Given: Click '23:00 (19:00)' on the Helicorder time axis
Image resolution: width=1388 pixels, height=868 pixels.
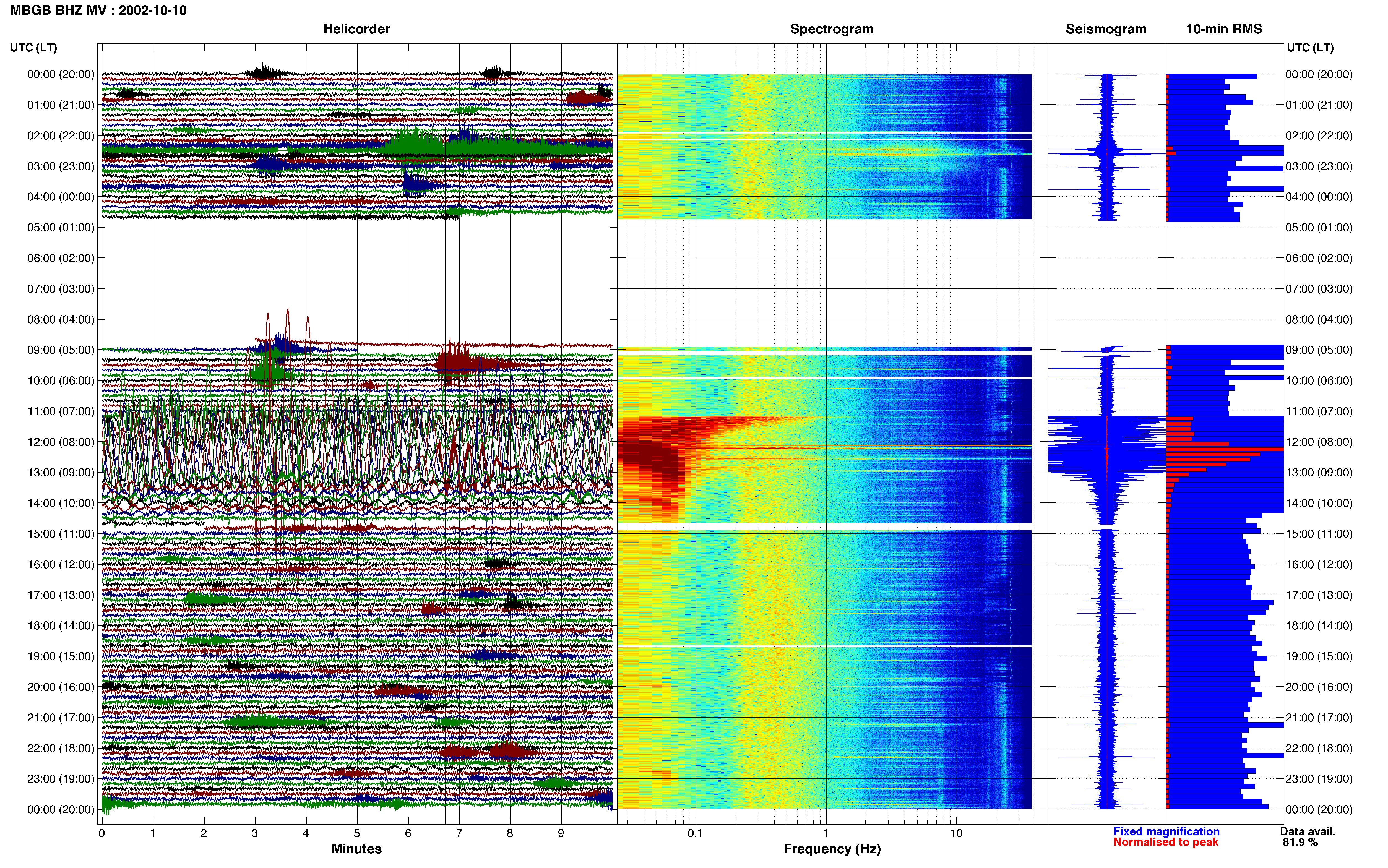Looking at the screenshot, I should click(x=61, y=778).
